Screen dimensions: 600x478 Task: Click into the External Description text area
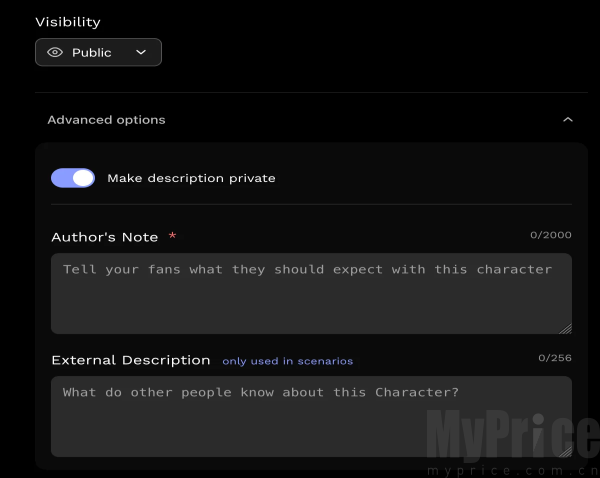point(311,416)
